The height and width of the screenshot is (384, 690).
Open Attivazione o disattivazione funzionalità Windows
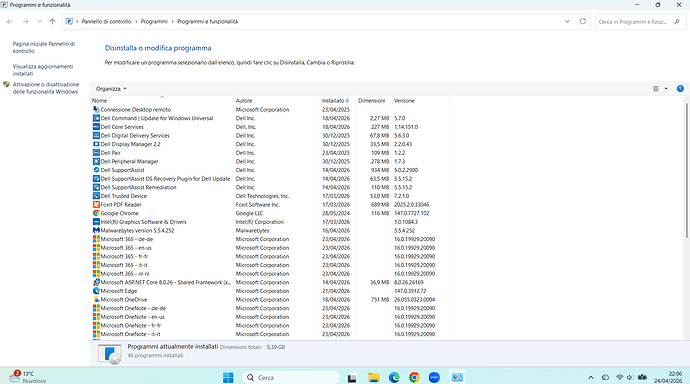(46, 88)
